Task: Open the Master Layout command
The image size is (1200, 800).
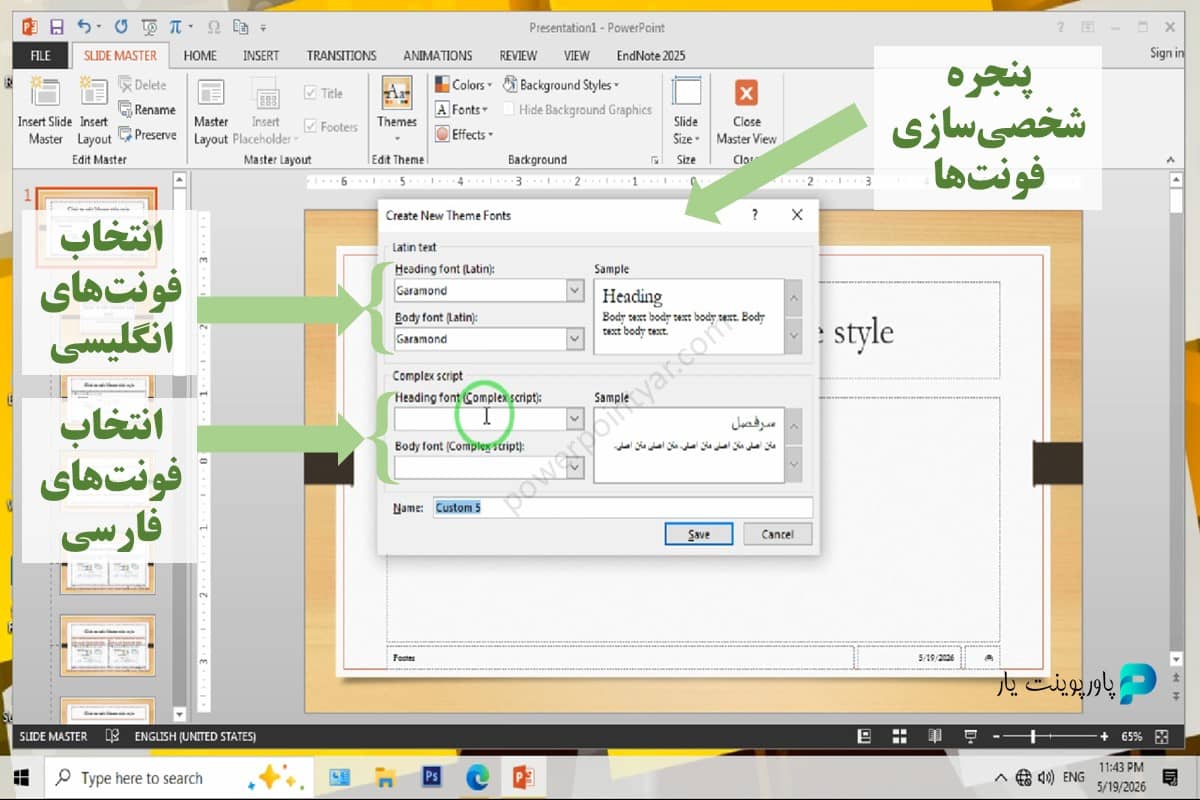Action: point(211,112)
